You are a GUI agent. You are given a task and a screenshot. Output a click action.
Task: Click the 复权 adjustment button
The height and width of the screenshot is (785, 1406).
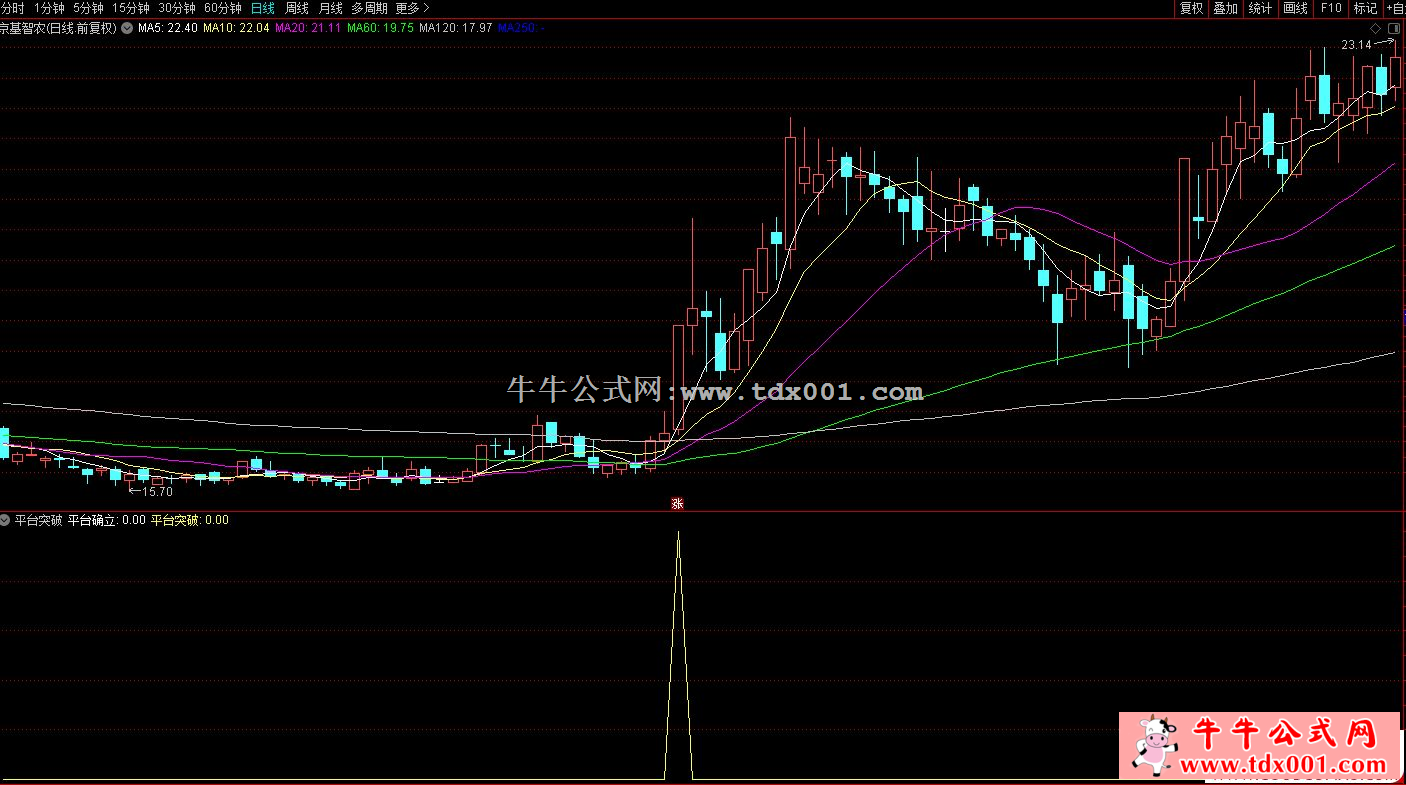tap(1191, 8)
